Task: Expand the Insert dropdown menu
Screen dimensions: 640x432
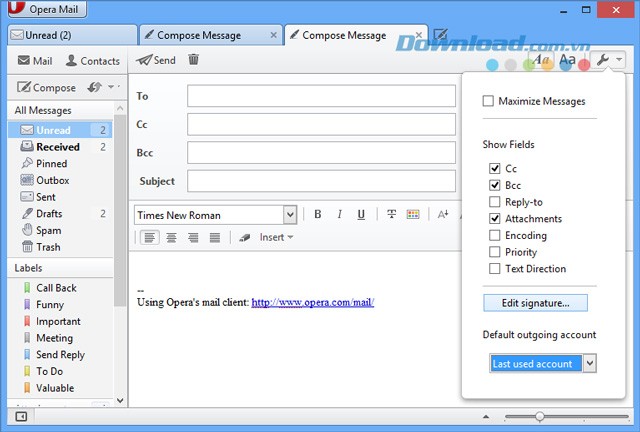Action: click(x=276, y=237)
